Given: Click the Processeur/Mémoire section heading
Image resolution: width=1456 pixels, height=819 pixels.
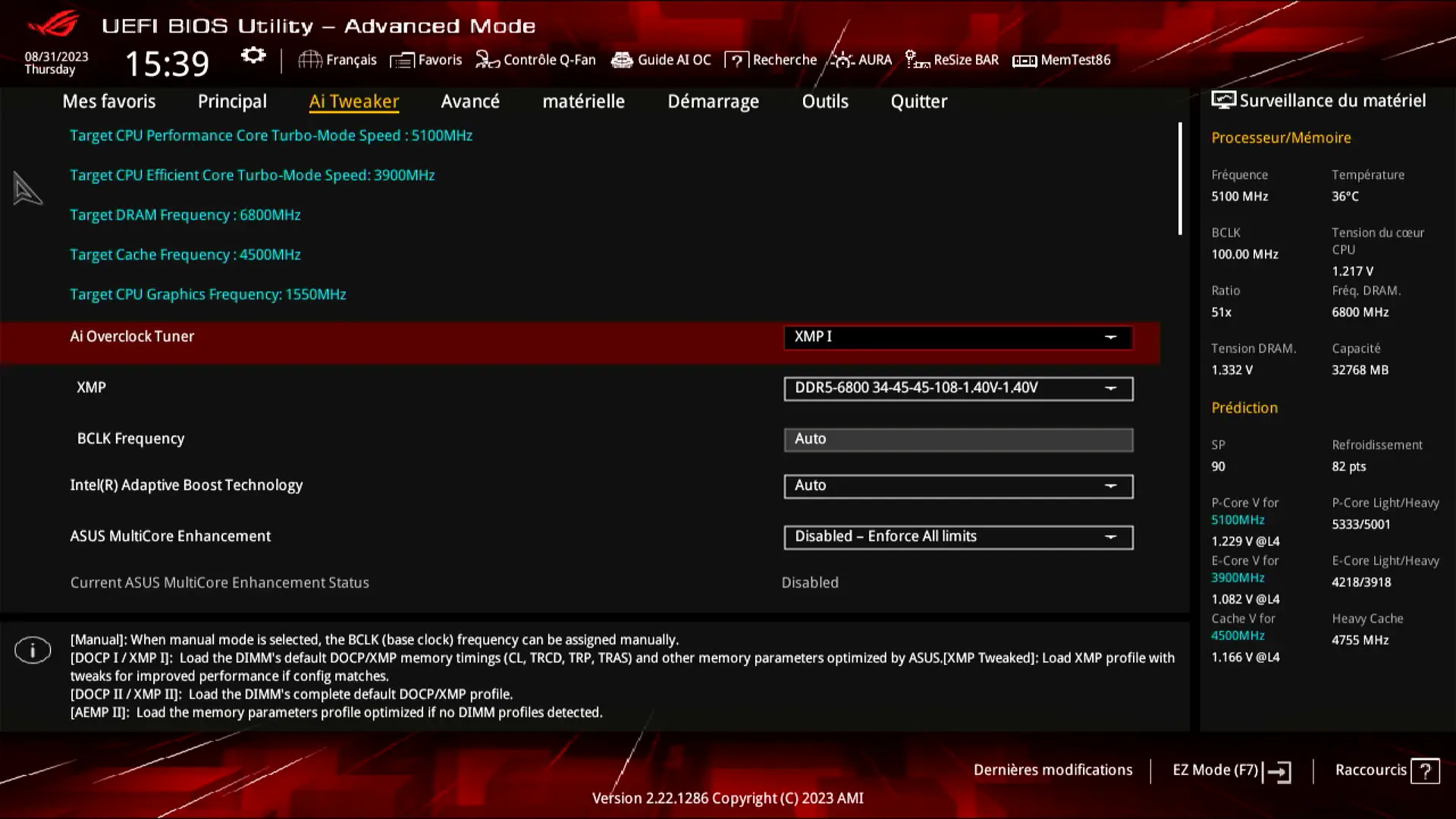Looking at the screenshot, I should (1281, 138).
